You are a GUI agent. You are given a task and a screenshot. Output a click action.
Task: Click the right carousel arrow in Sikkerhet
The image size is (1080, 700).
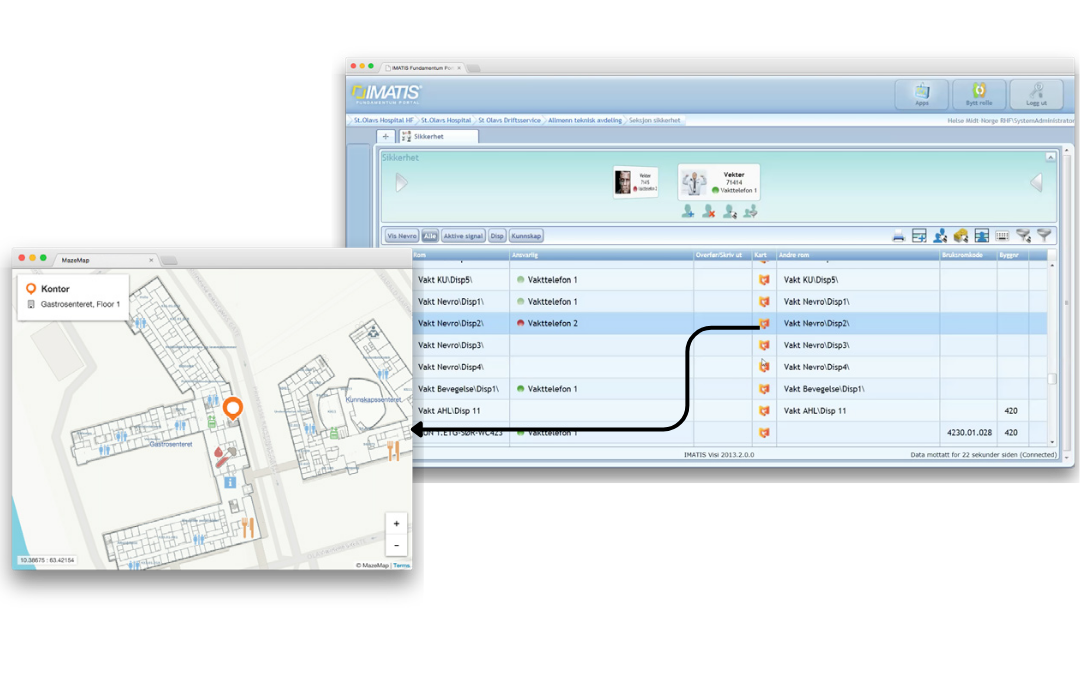tap(1037, 183)
